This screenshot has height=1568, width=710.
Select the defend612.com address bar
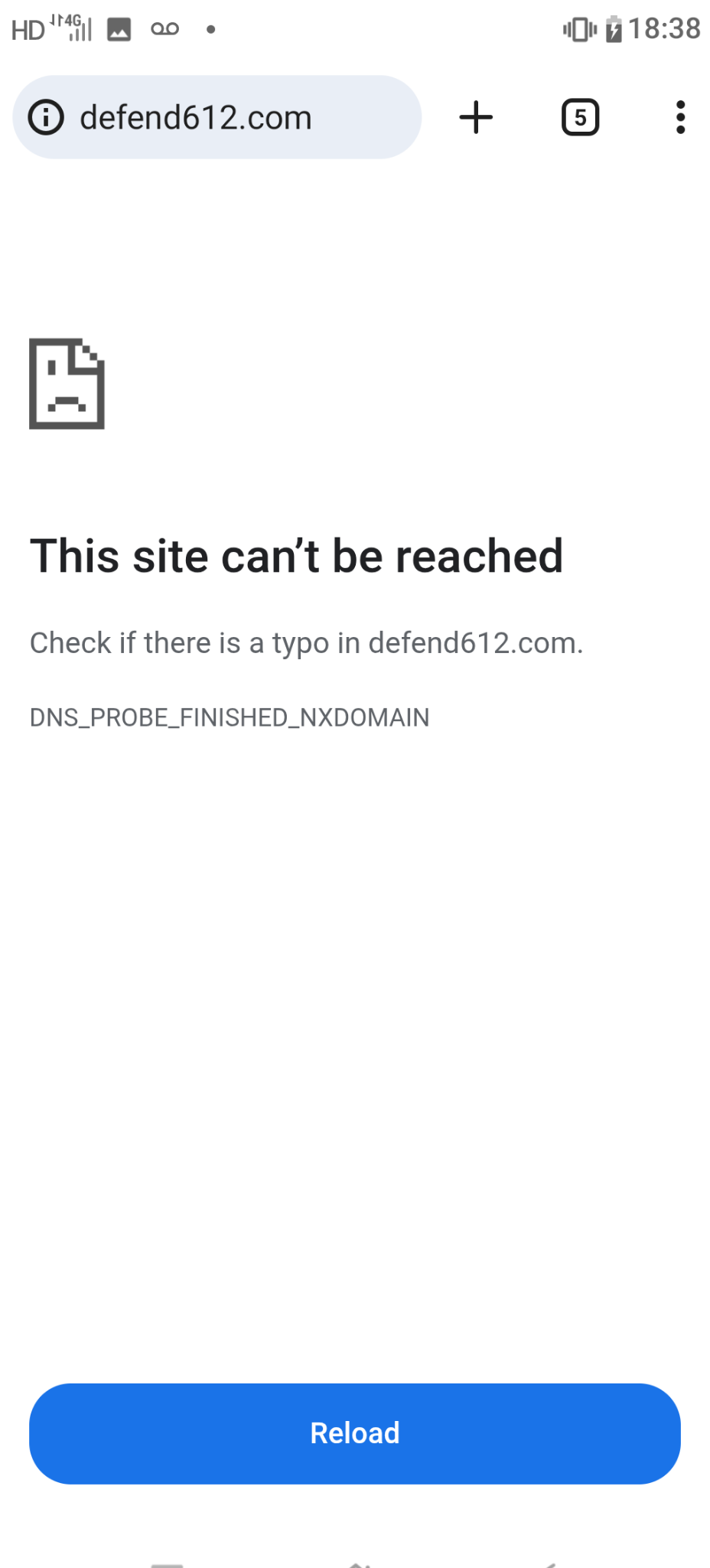tap(217, 117)
